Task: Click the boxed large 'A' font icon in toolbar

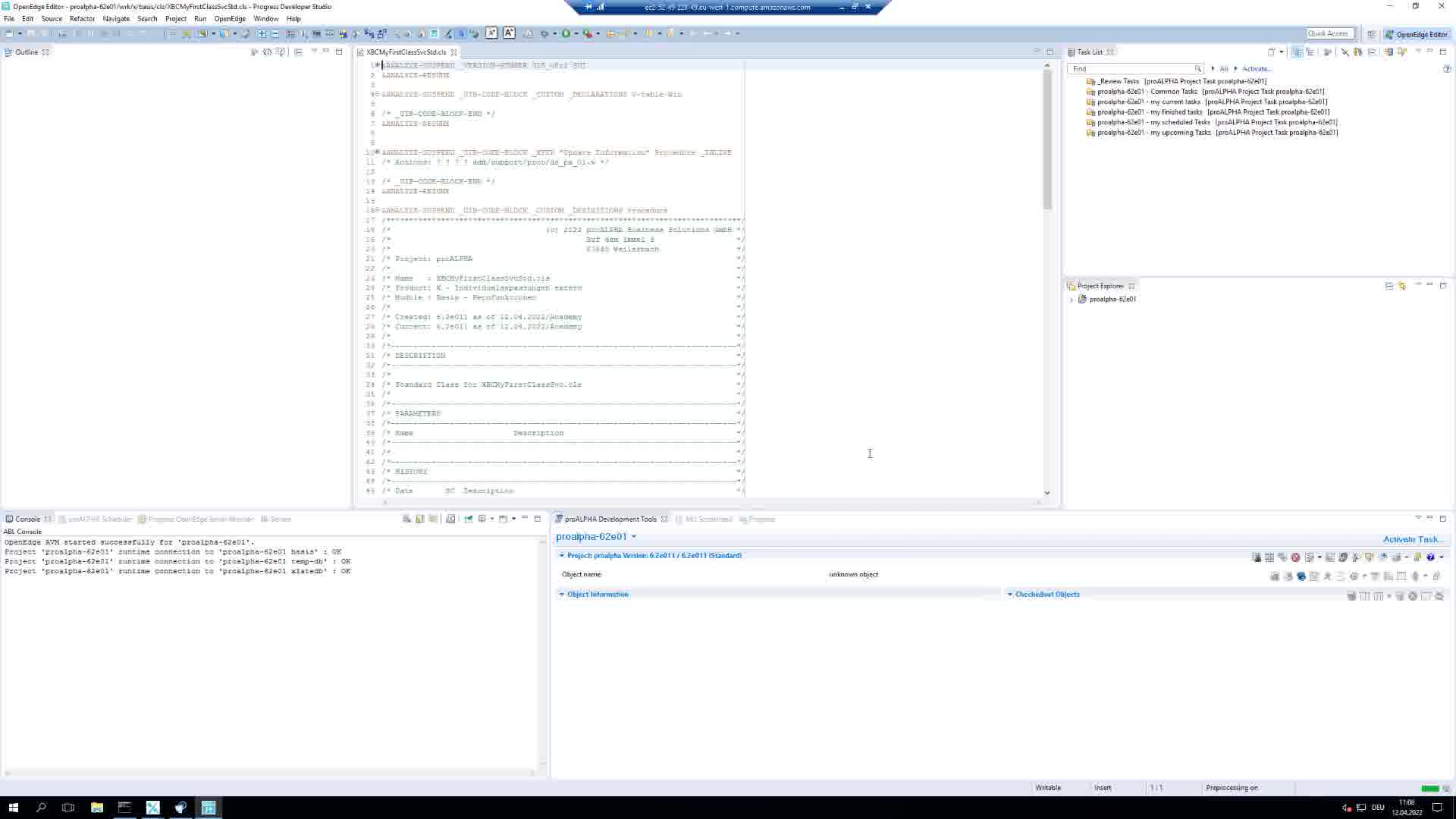Action: (509, 33)
